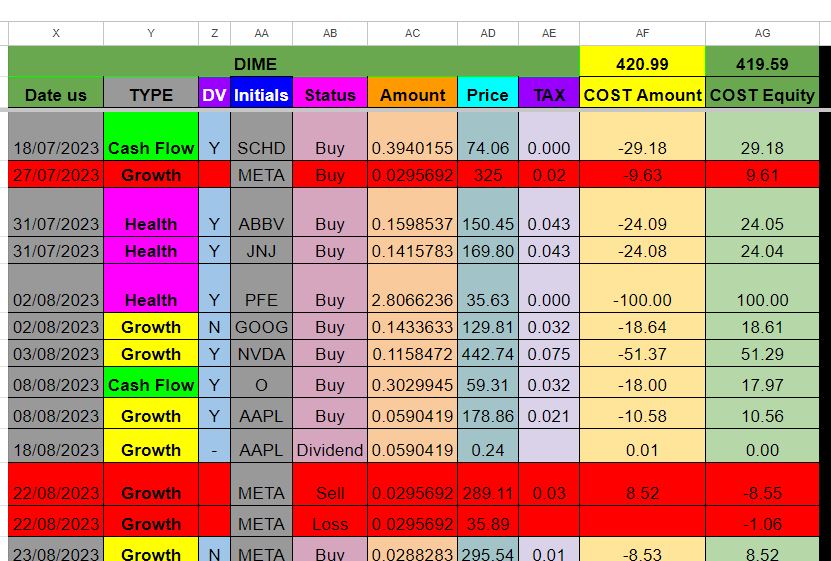The width and height of the screenshot is (831, 561).
Task: Click price 325 in red META row
Action: [x=488, y=174]
